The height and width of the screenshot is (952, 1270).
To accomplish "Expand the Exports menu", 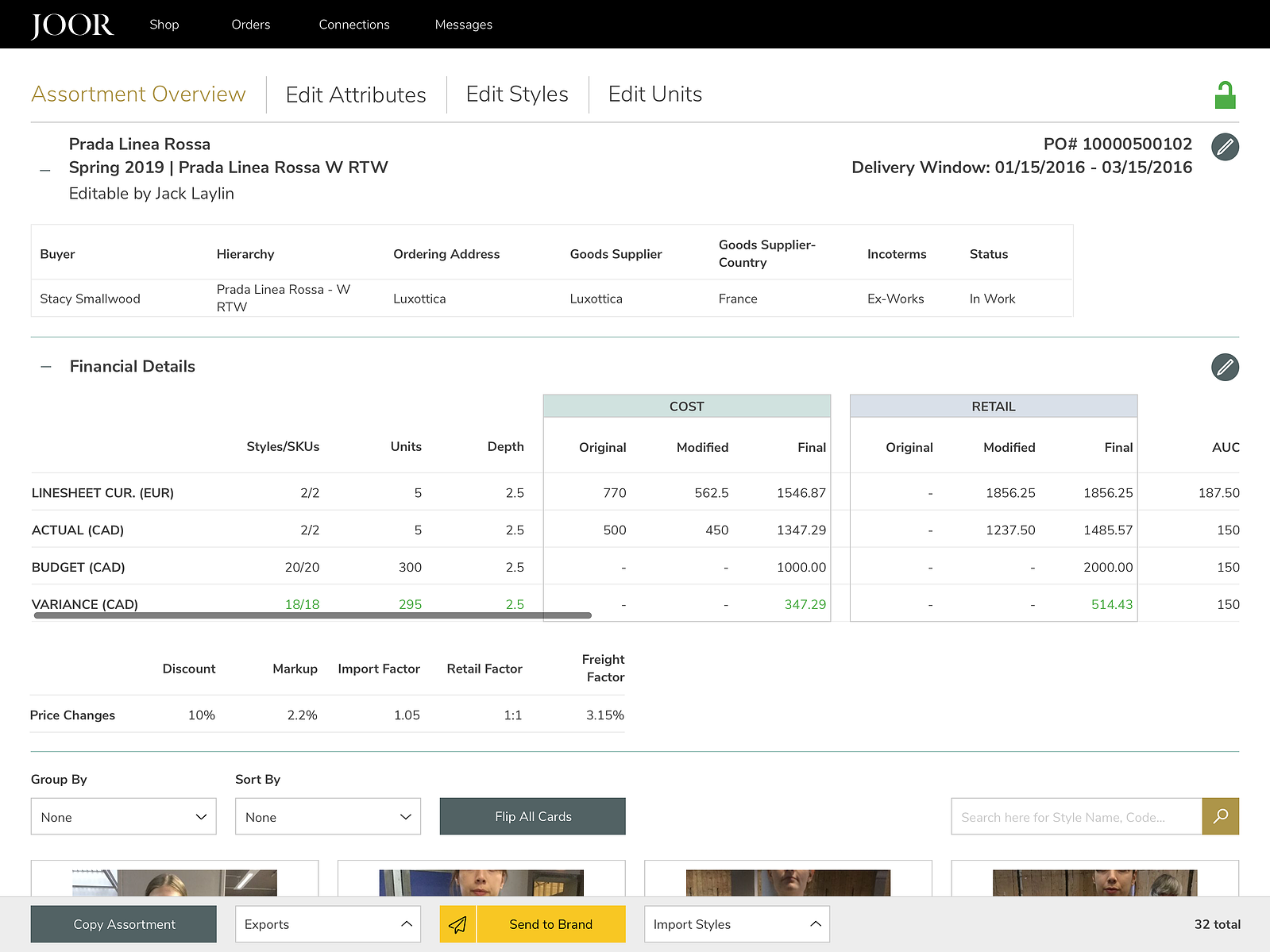I will (327, 924).
